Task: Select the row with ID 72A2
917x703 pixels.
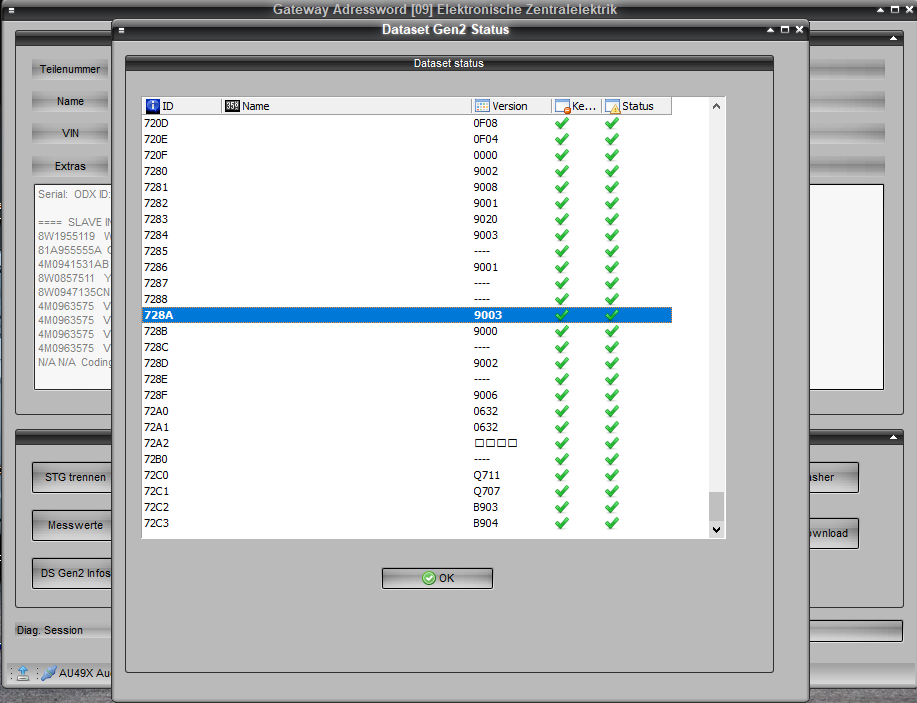Action: coord(406,443)
